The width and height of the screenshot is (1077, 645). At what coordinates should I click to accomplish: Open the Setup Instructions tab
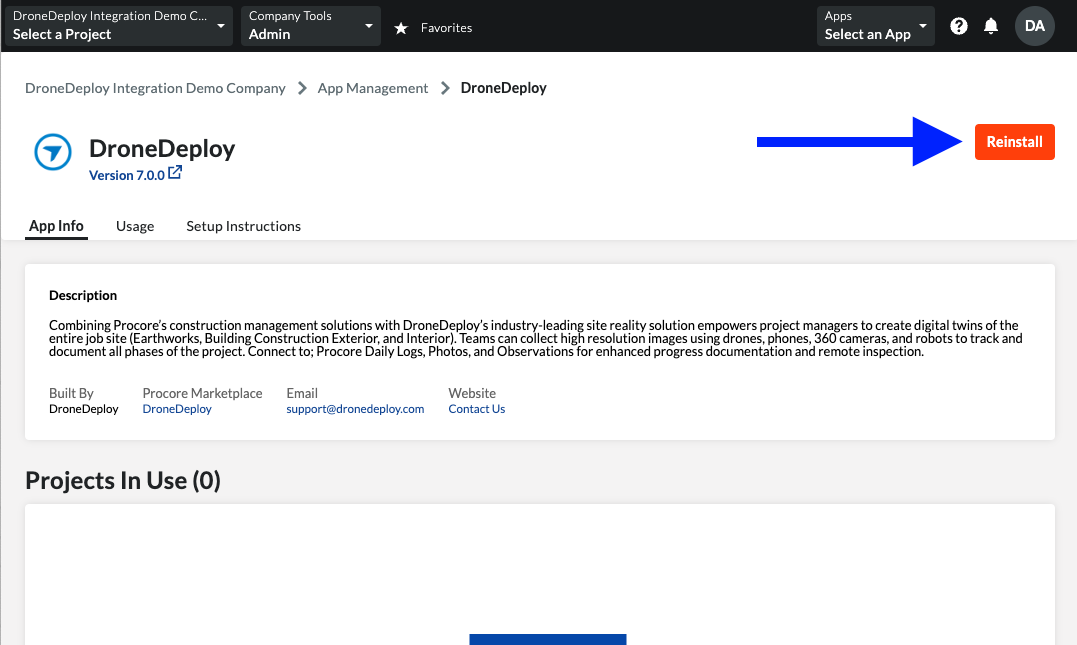(x=244, y=226)
